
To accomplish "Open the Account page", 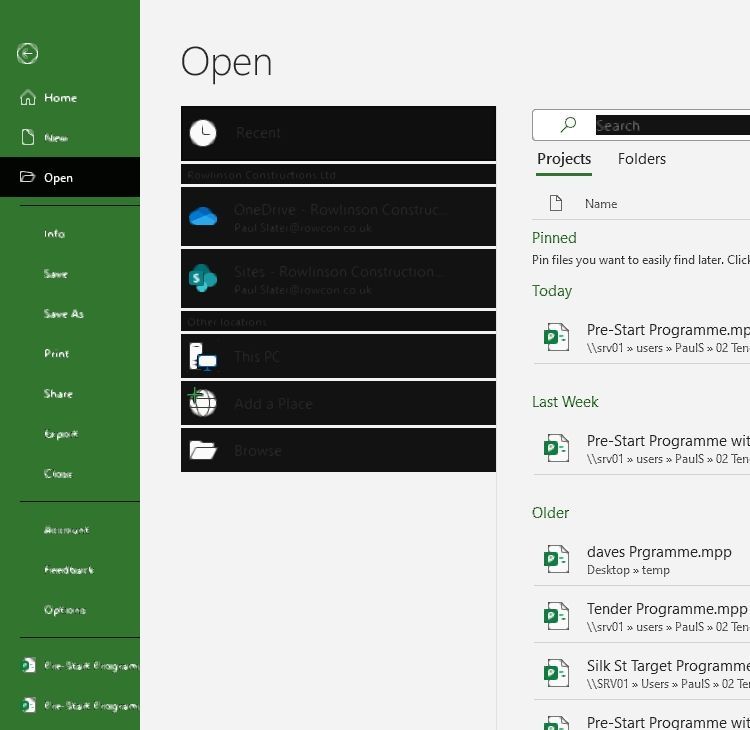I will [70, 530].
